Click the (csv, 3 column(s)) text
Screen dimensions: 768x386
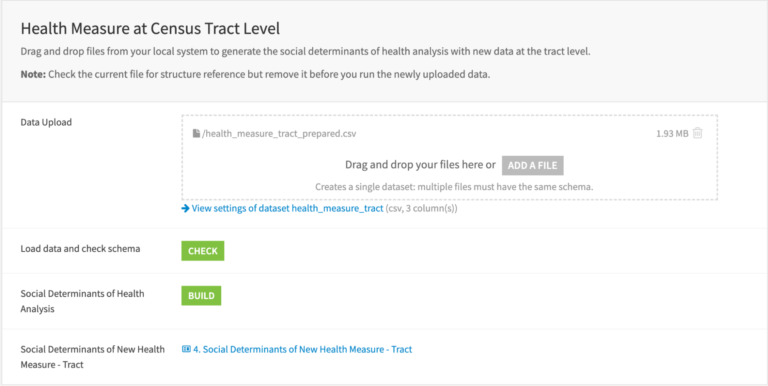(422, 209)
